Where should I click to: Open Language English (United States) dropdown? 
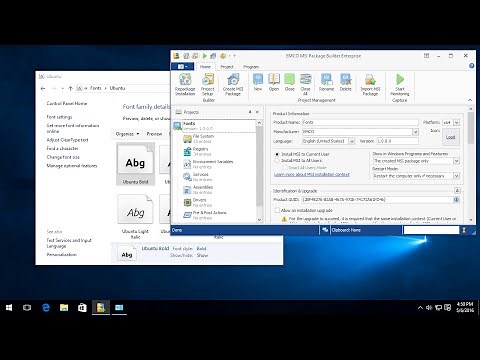(352, 141)
